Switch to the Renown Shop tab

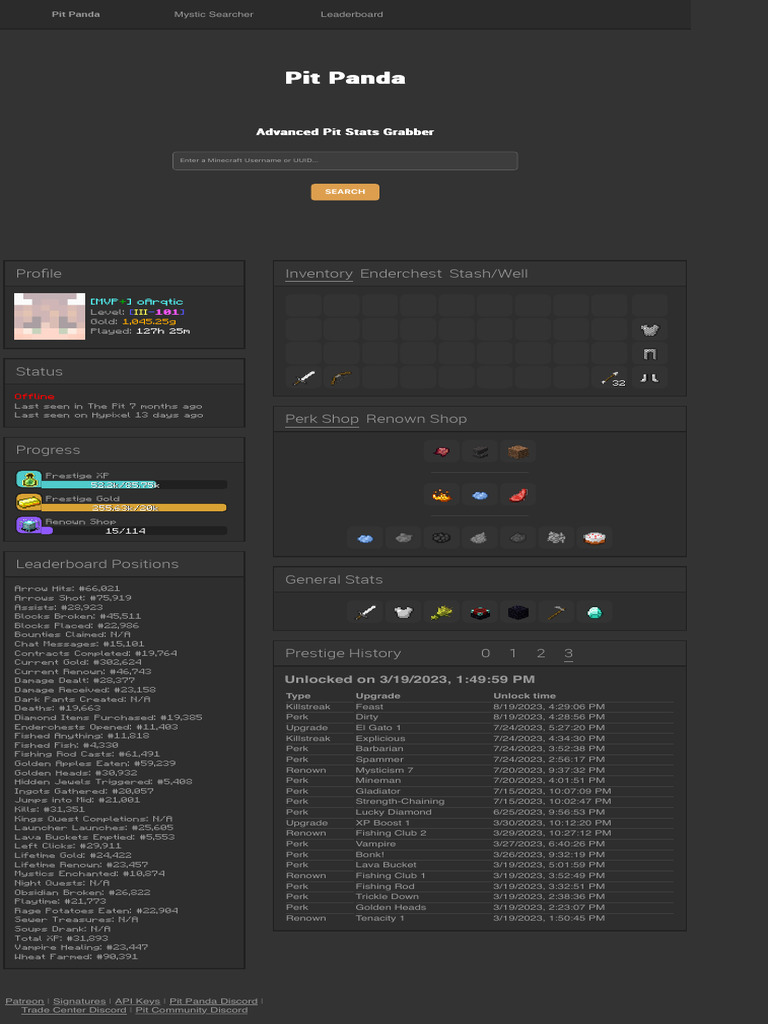(x=416, y=419)
